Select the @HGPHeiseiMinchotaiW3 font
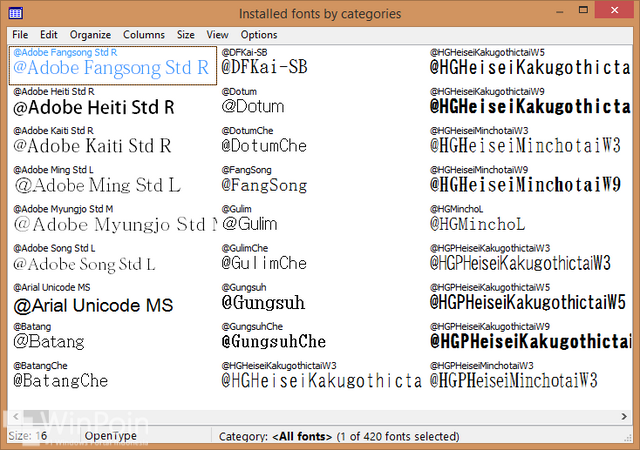 [529, 379]
